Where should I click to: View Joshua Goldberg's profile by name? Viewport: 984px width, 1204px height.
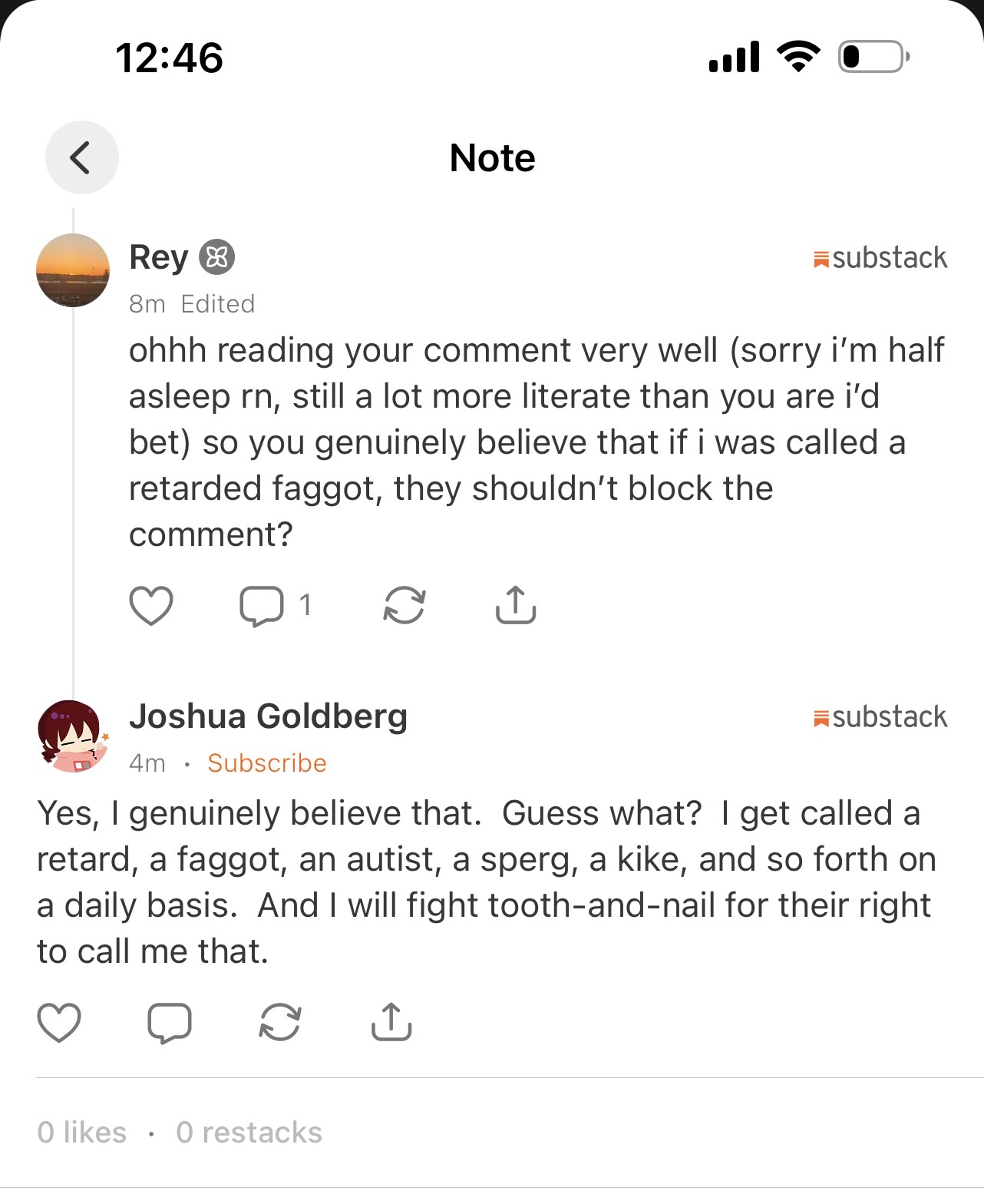[x=268, y=716]
